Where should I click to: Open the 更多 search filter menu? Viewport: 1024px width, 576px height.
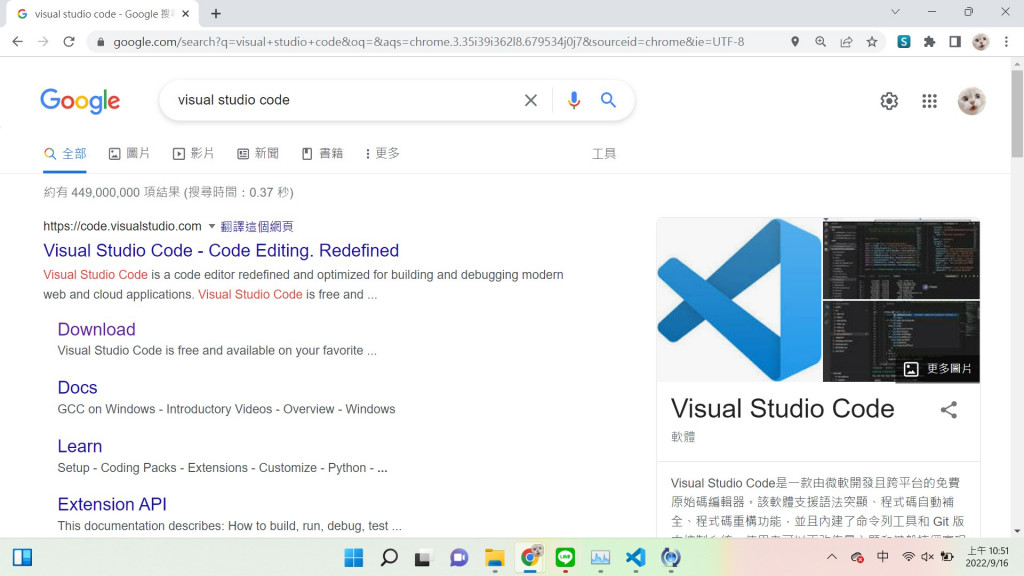[383, 153]
